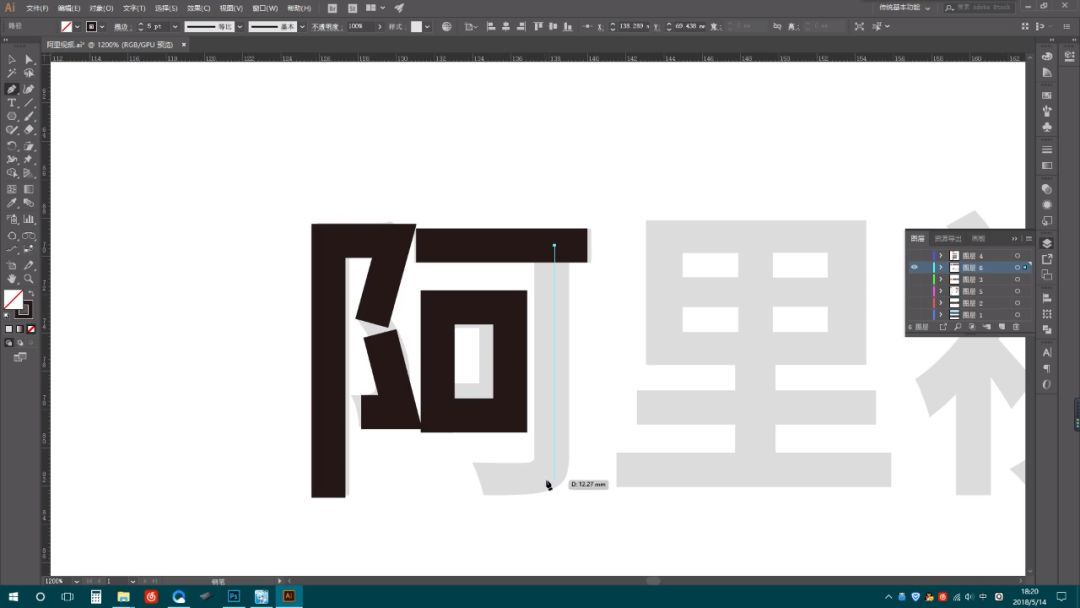Viewport: 1080px width, 608px height.
Task: Click the 描边 stroke label link
Action: point(121,26)
